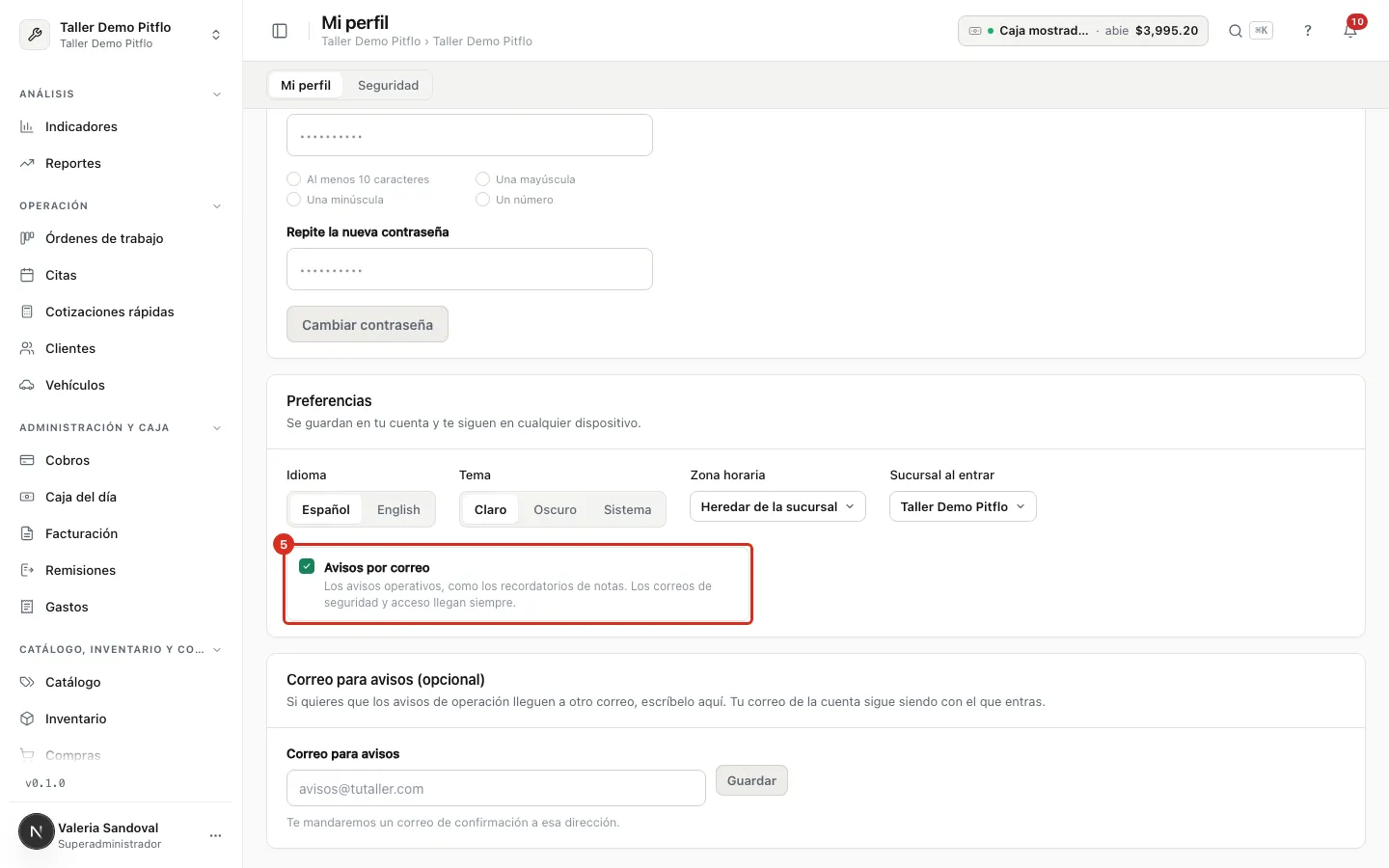Click the Cotizaciones rápidas calculator icon
Screen dimensions: 1389x868
27,312
